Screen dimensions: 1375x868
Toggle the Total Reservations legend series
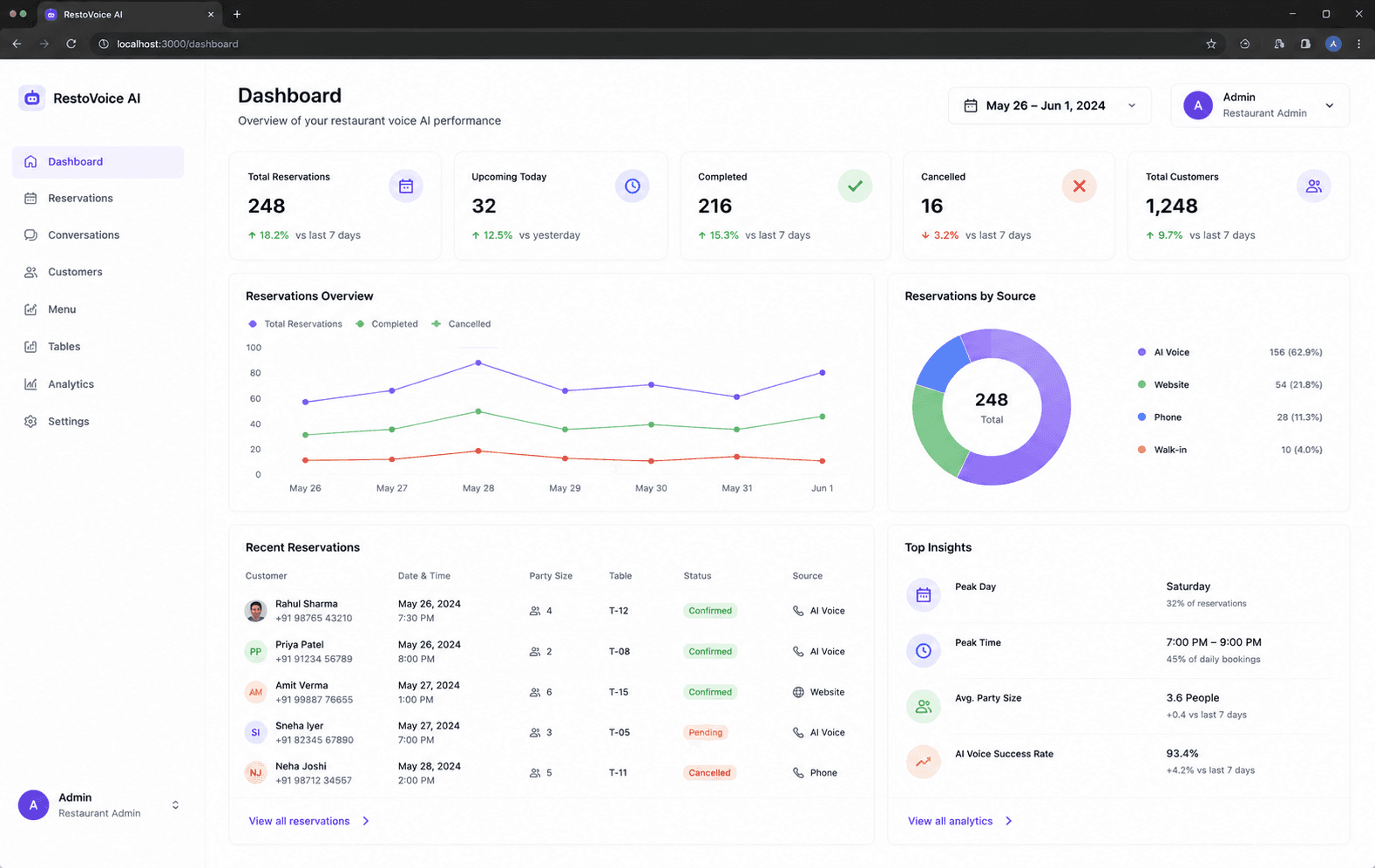point(295,324)
